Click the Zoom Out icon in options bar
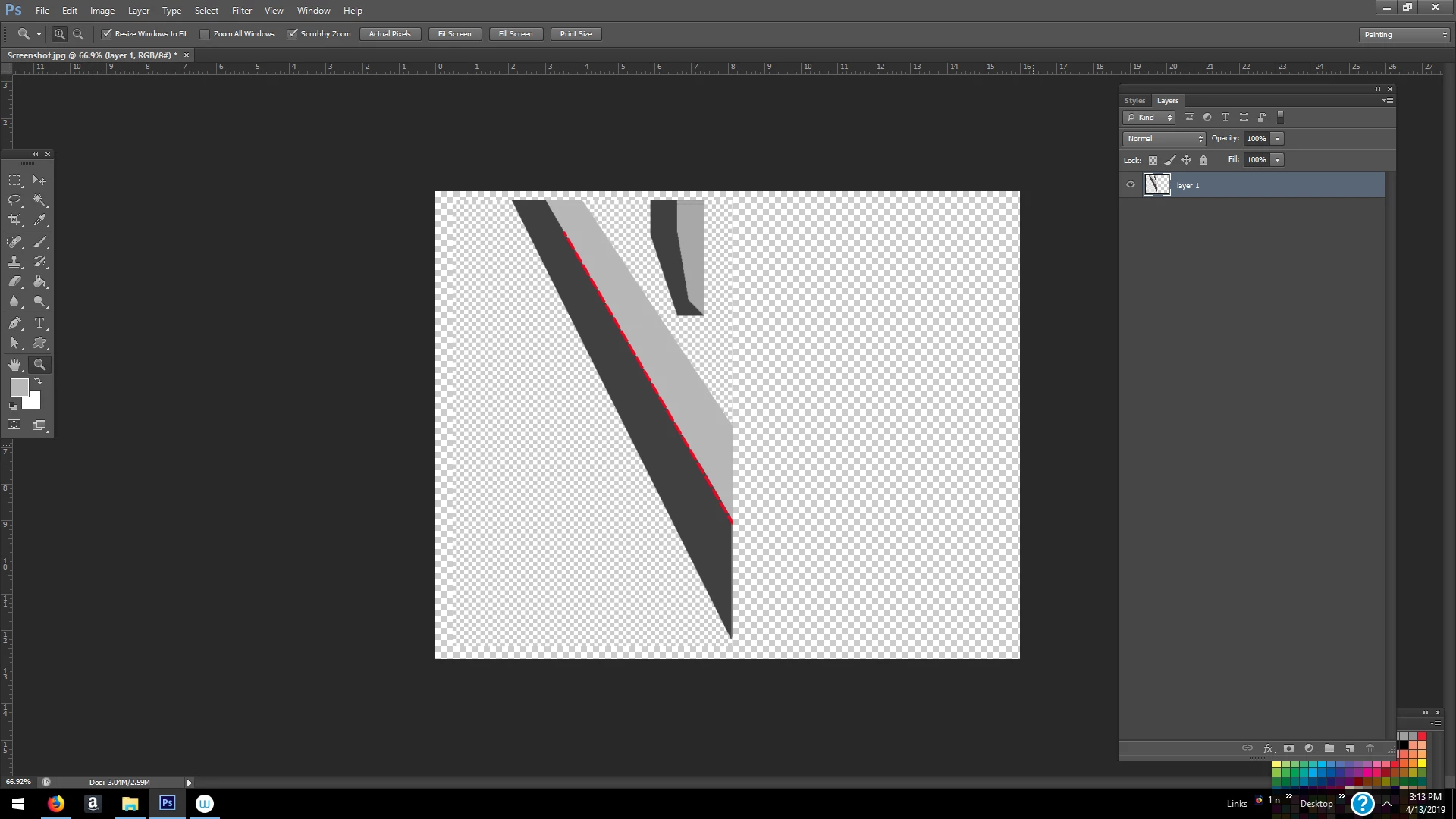 coord(78,34)
